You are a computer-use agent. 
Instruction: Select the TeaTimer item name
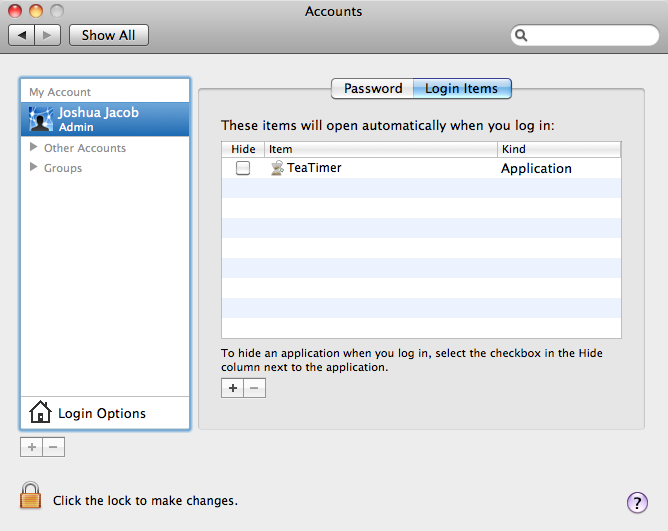[x=314, y=168]
